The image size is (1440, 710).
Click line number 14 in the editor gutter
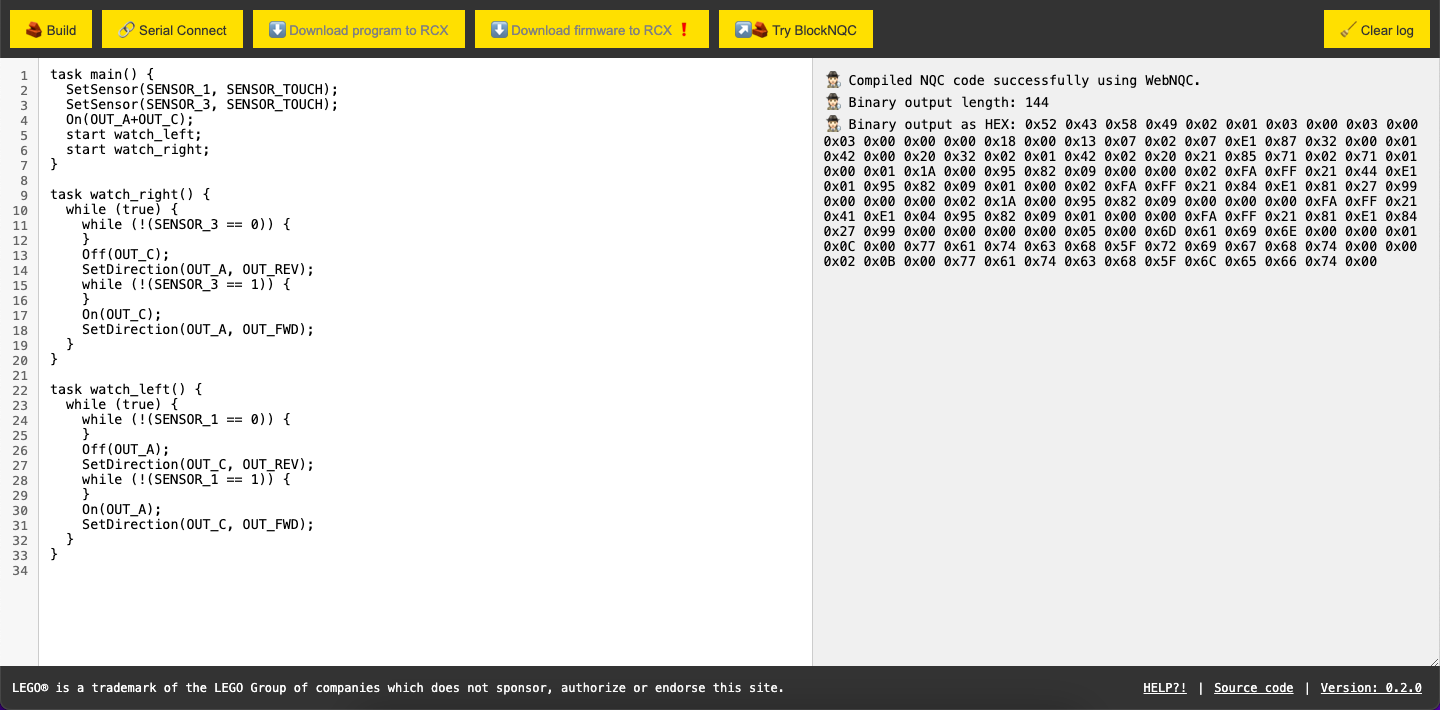(x=20, y=269)
